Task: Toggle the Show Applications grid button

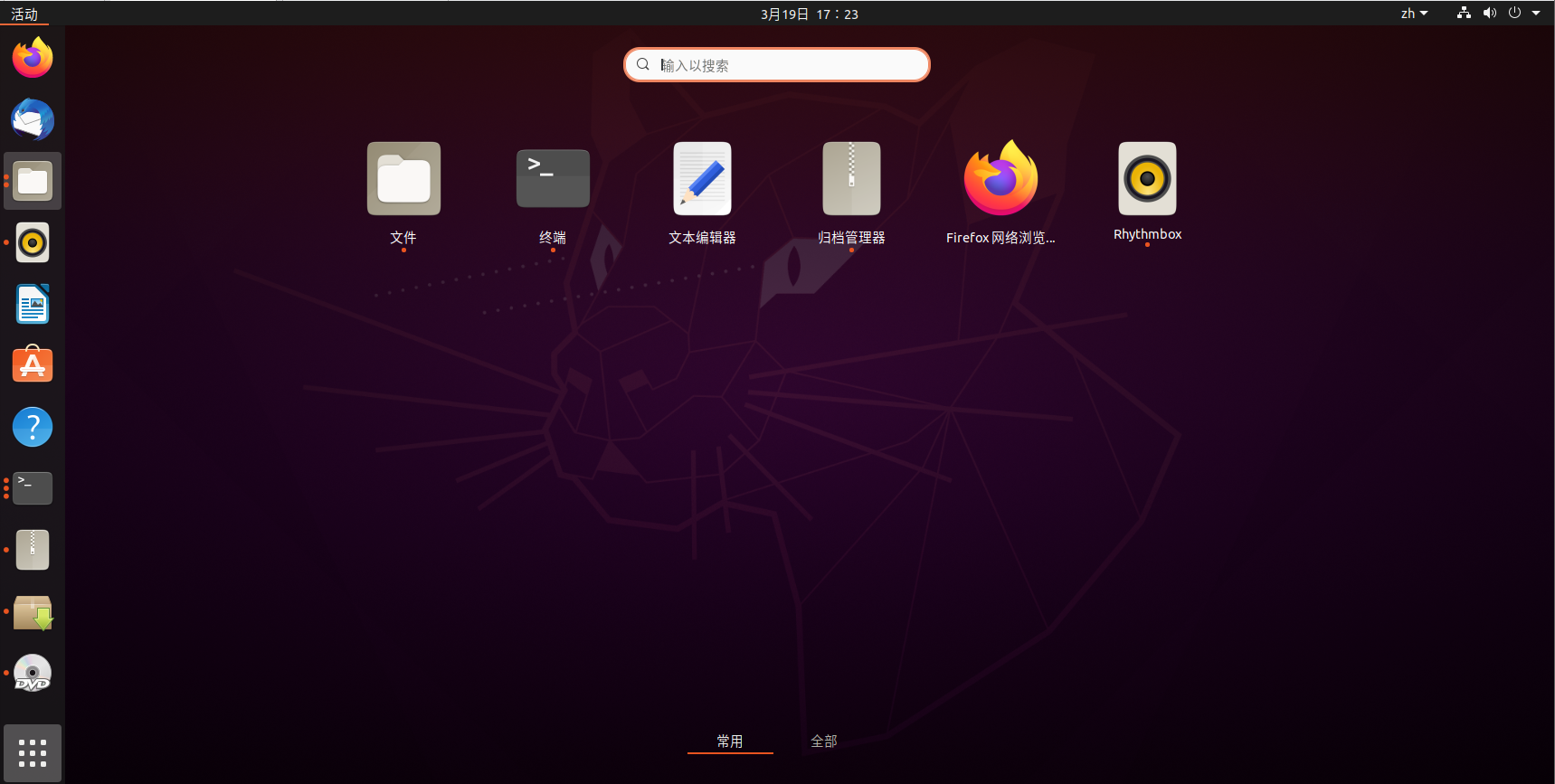Action: point(33,752)
